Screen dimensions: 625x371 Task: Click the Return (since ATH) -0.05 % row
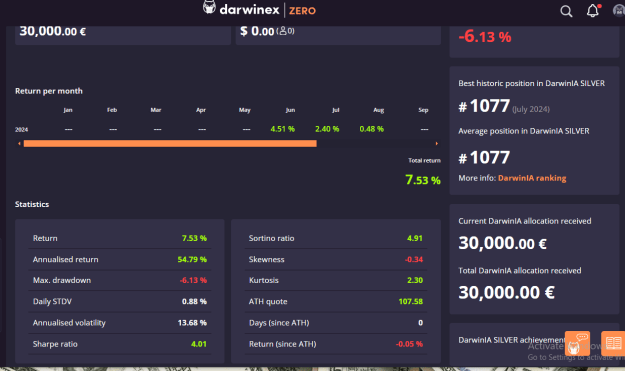click(336, 344)
